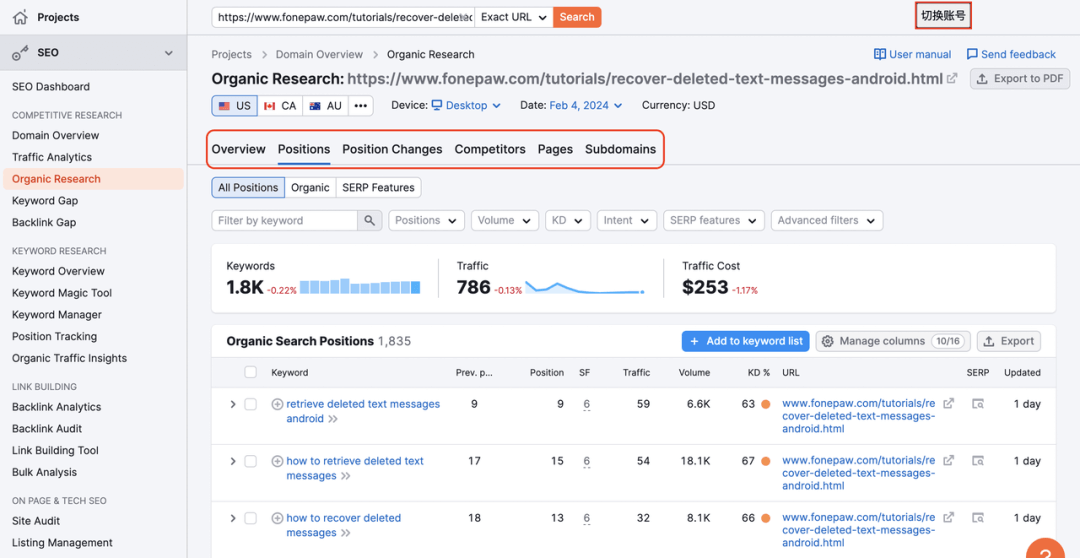The height and width of the screenshot is (558, 1080).
Task: Click plus icon beside 'retrieve deleted text messages'
Action: [x=277, y=404]
